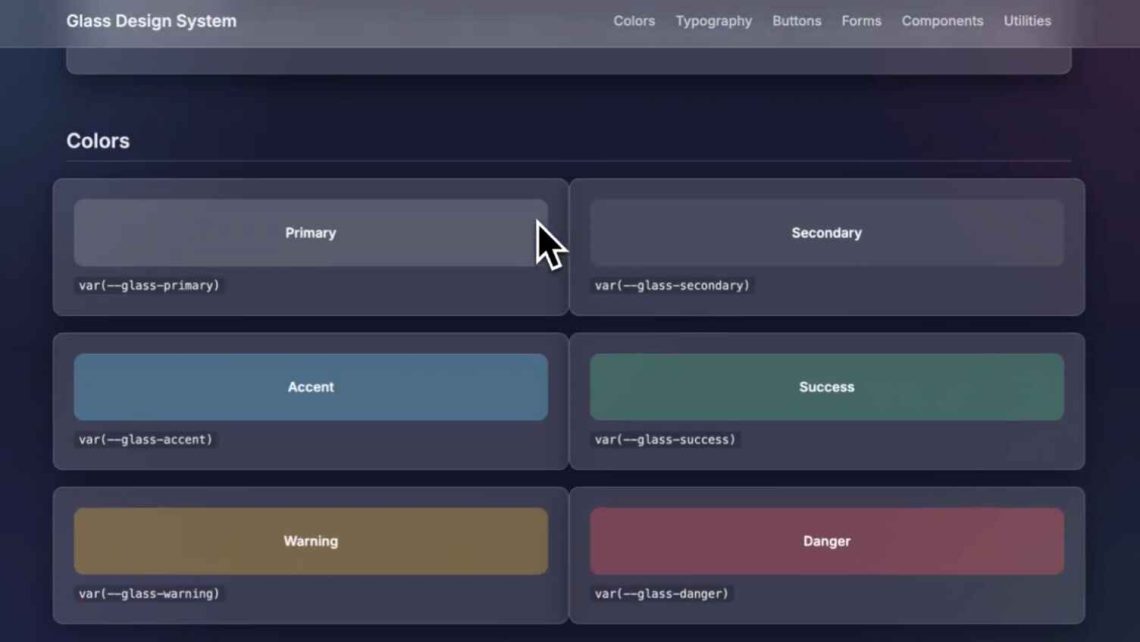1140x642 pixels.
Task: Select the Buttons nav item
Action: click(x=796, y=20)
